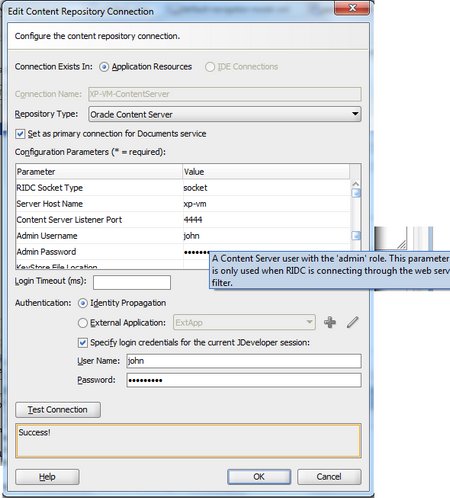The image size is (450, 498).
Task: Click the Parameter column header
Action: click(99, 172)
